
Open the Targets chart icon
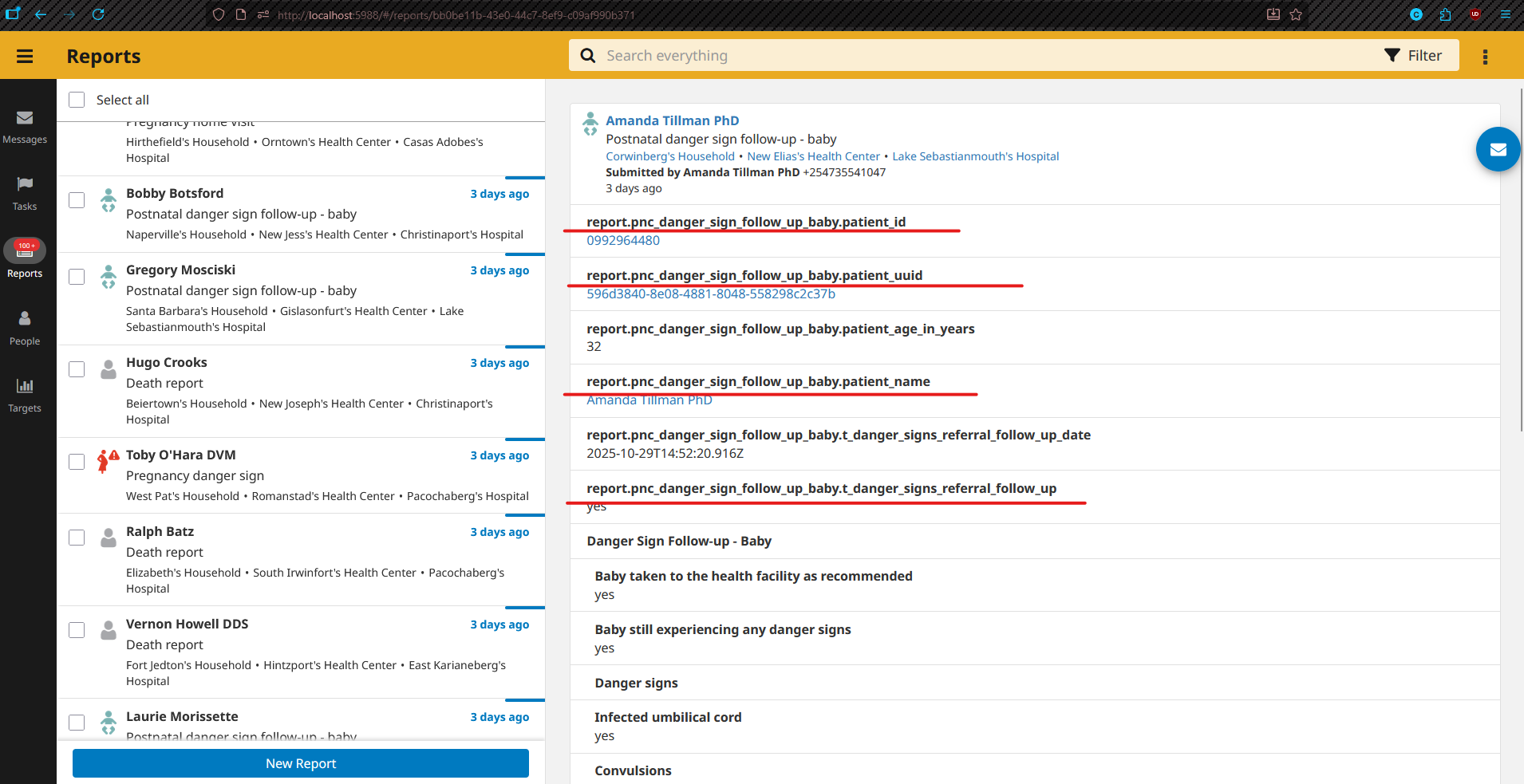[x=25, y=386]
